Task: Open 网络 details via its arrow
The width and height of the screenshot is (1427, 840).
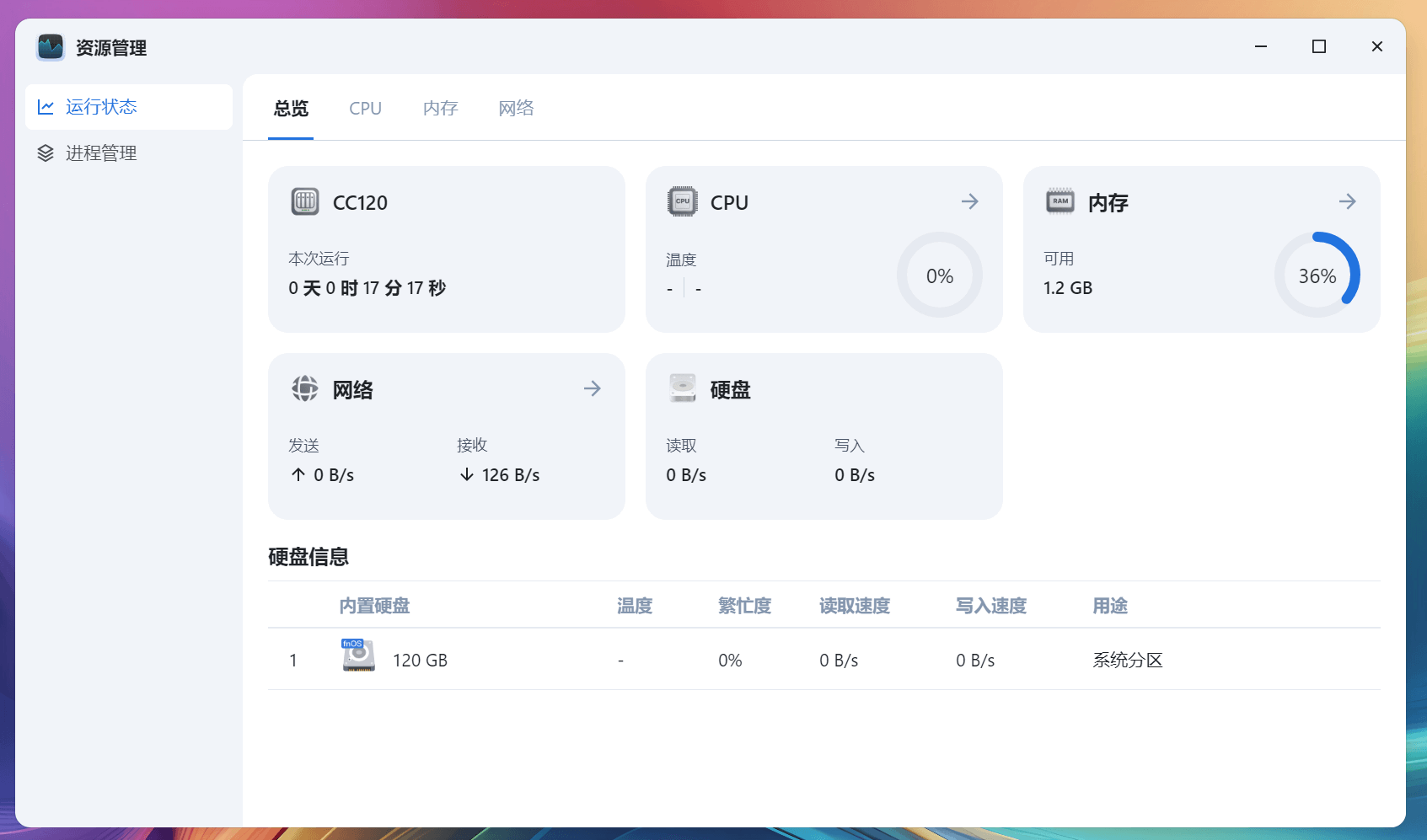Action: click(x=593, y=388)
